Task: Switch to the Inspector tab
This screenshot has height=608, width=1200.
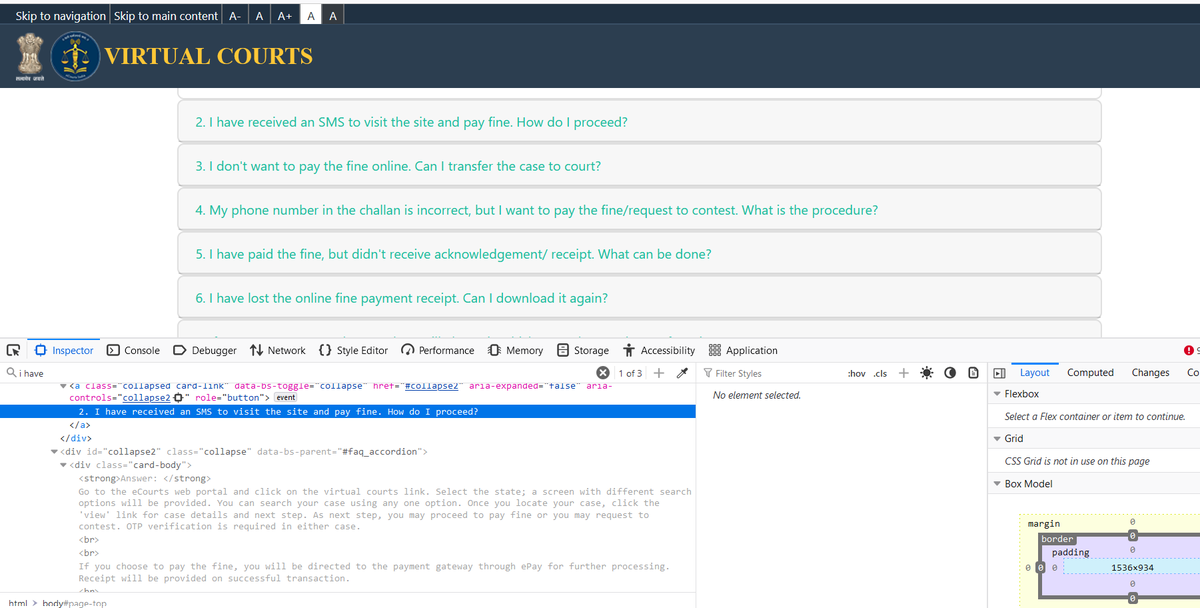Action: [x=64, y=350]
